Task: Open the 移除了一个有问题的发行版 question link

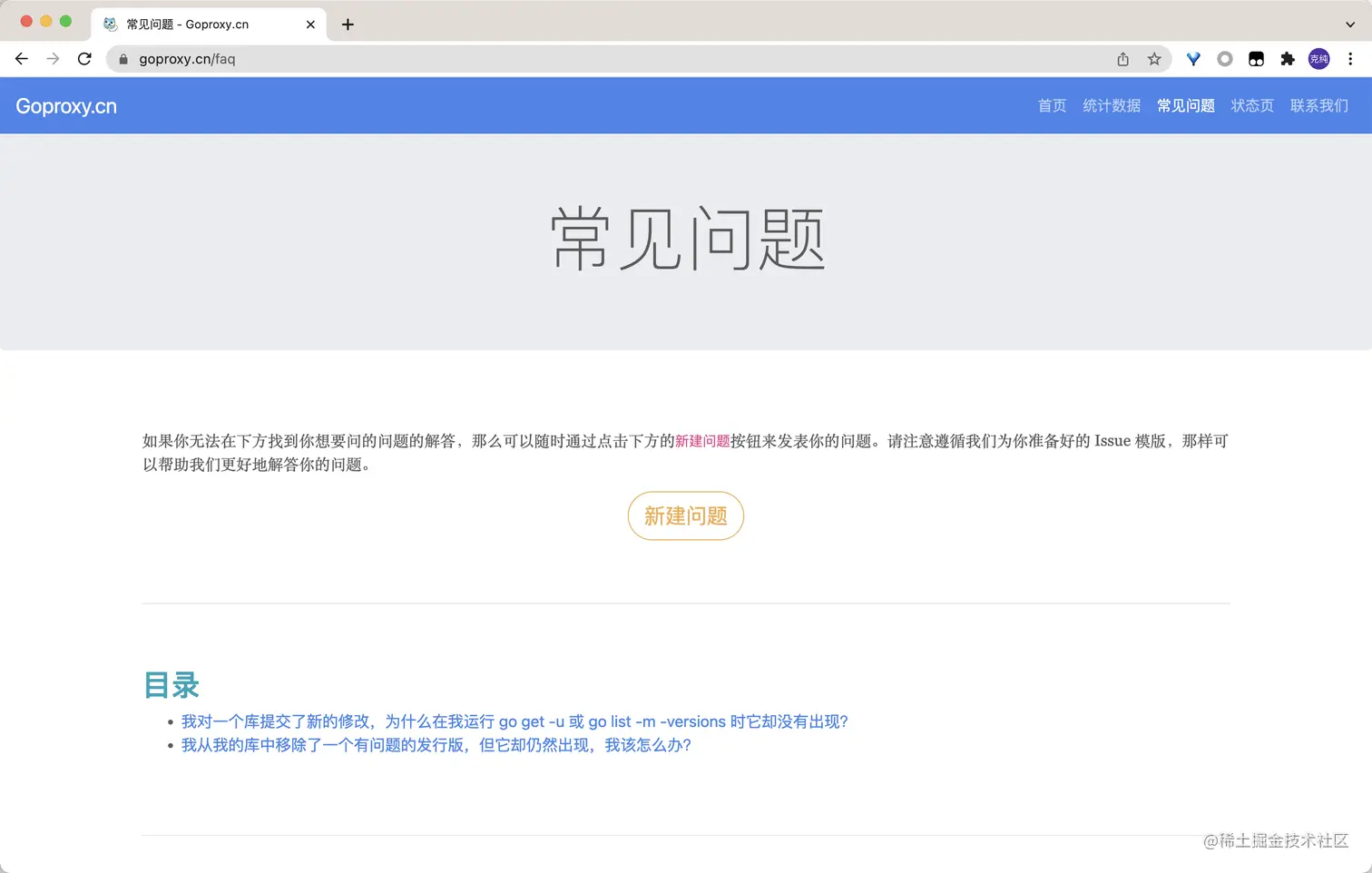Action: point(436,745)
